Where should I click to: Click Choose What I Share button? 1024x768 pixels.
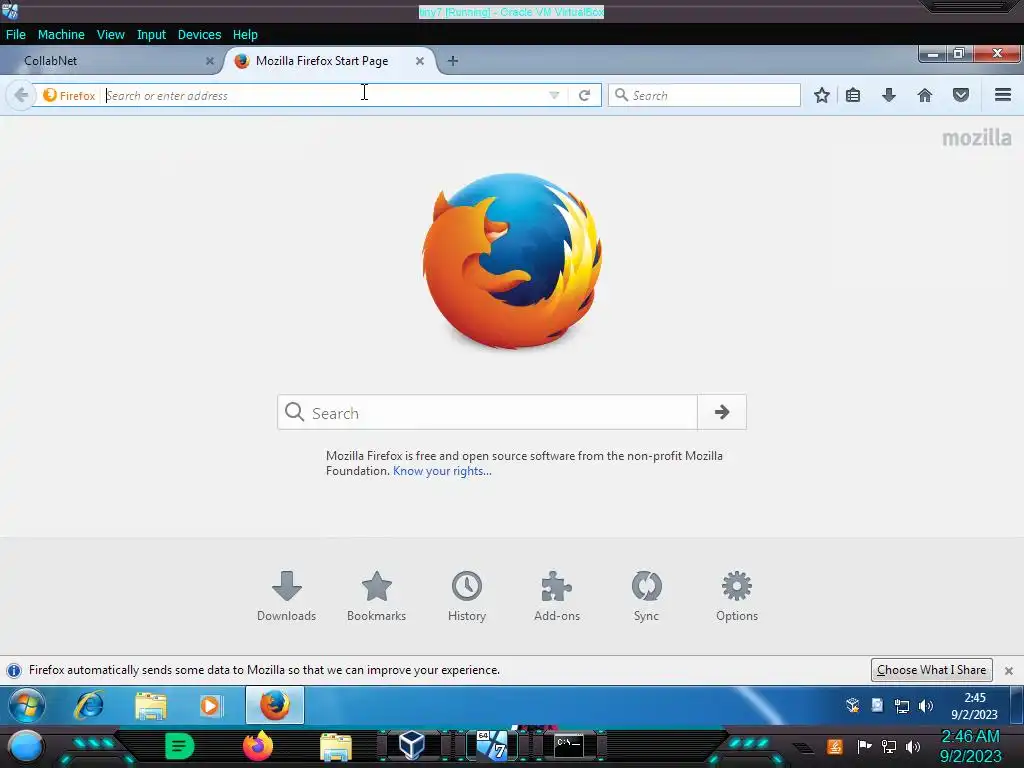tap(931, 670)
